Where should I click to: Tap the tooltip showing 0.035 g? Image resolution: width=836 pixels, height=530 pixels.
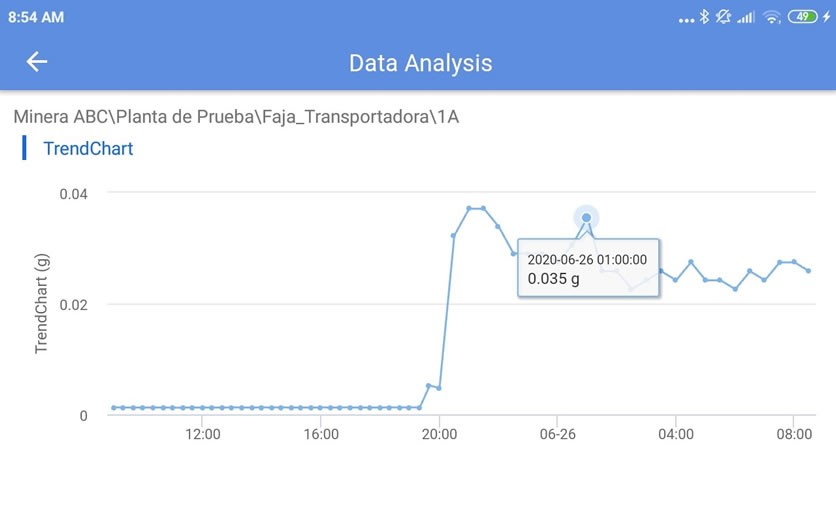click(589, 268)
